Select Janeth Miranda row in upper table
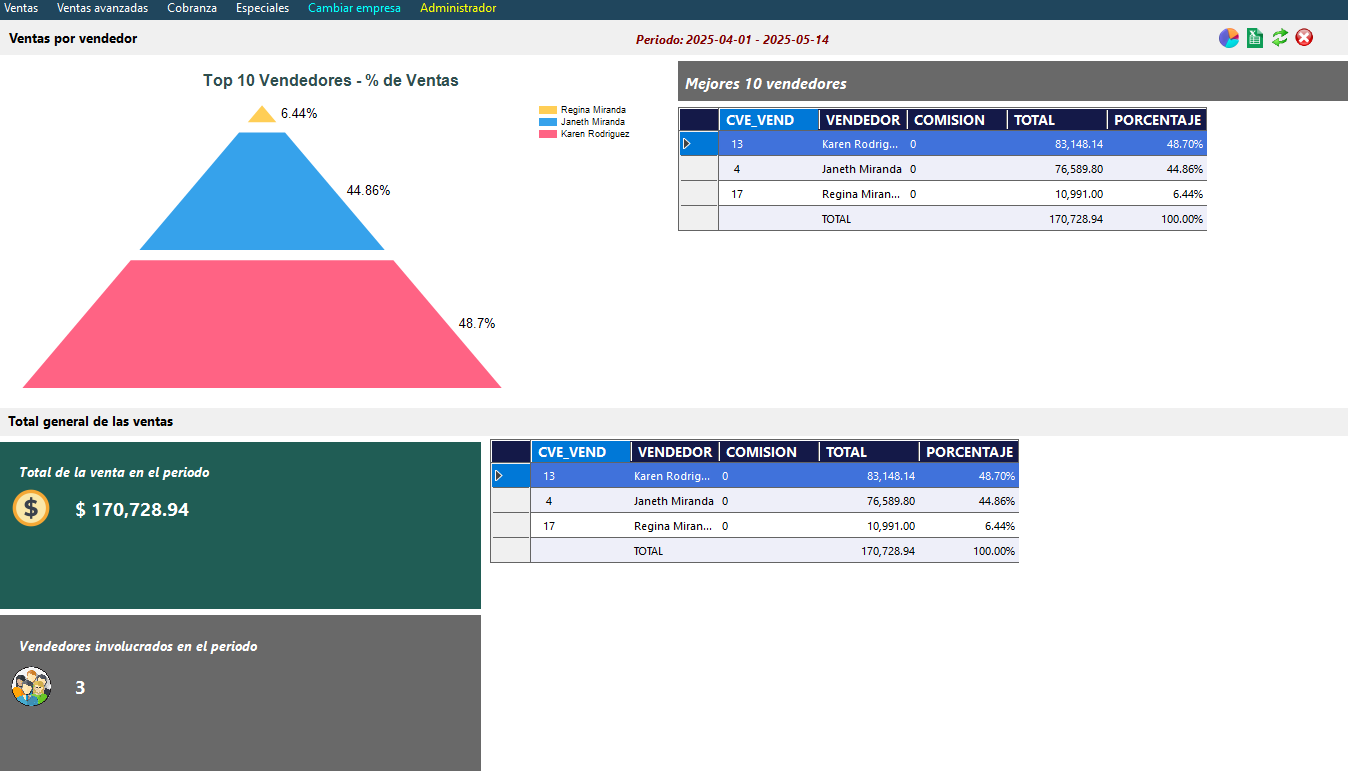Image resolution: width=1348 pixels, height=771 pixels. (861, 169)
